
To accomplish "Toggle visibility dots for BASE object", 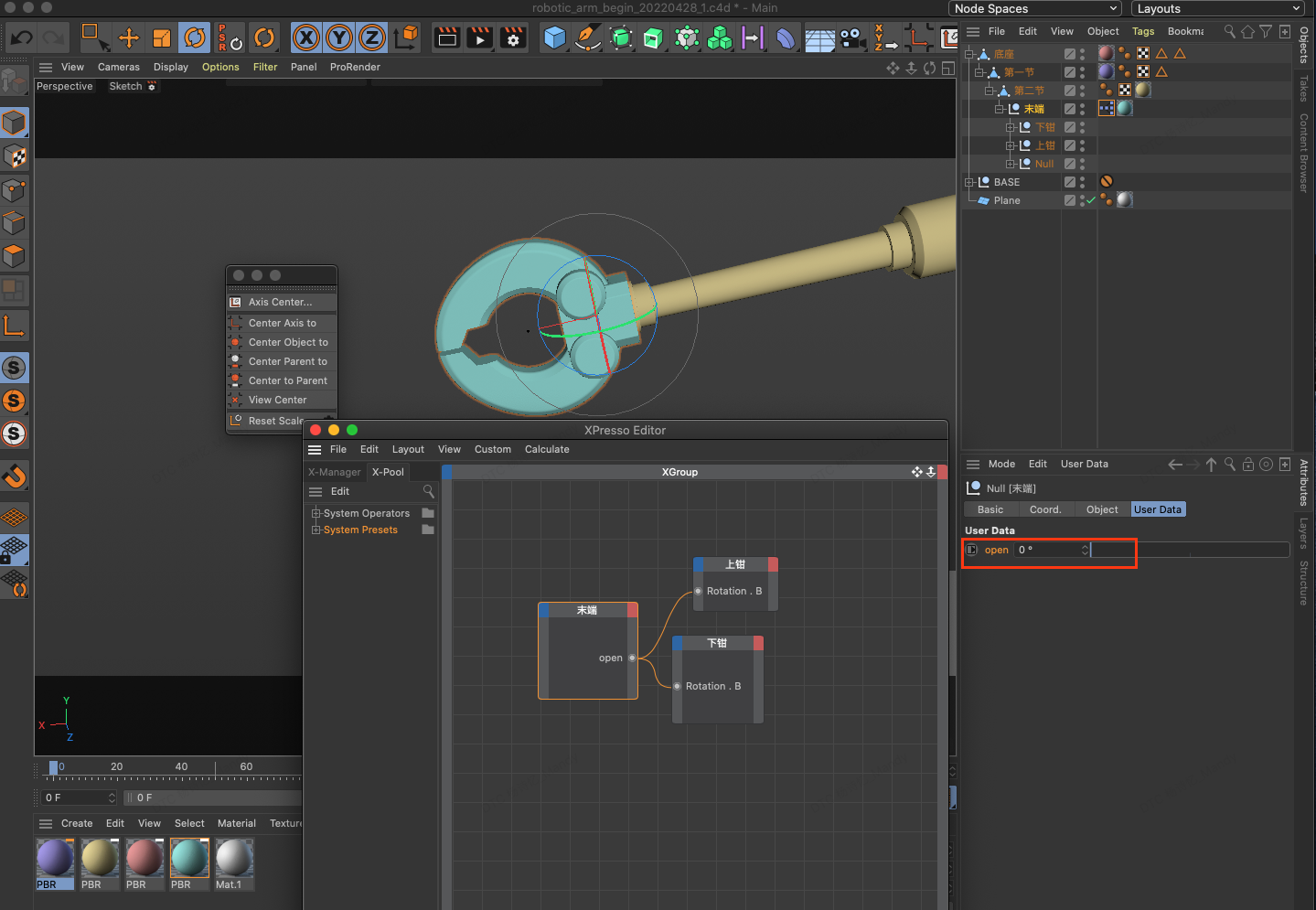I will point(1082,182).
